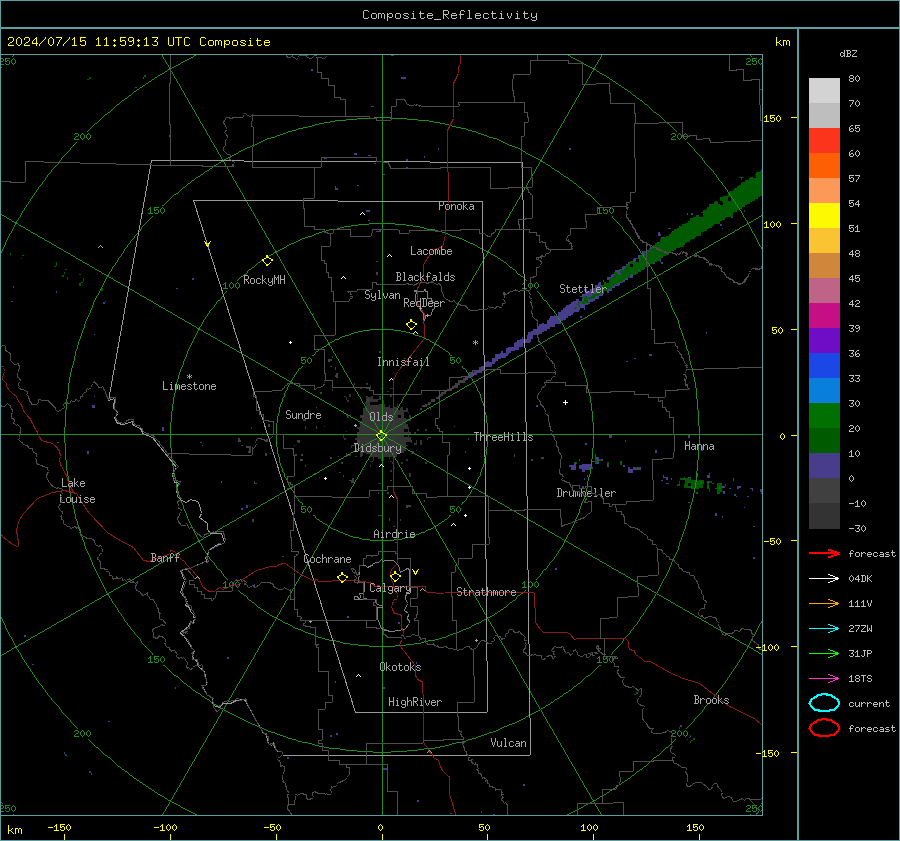Select the 33 dBZ blue color swatch
This screenshot has height=841, width=900.
(x=824, y=366)
